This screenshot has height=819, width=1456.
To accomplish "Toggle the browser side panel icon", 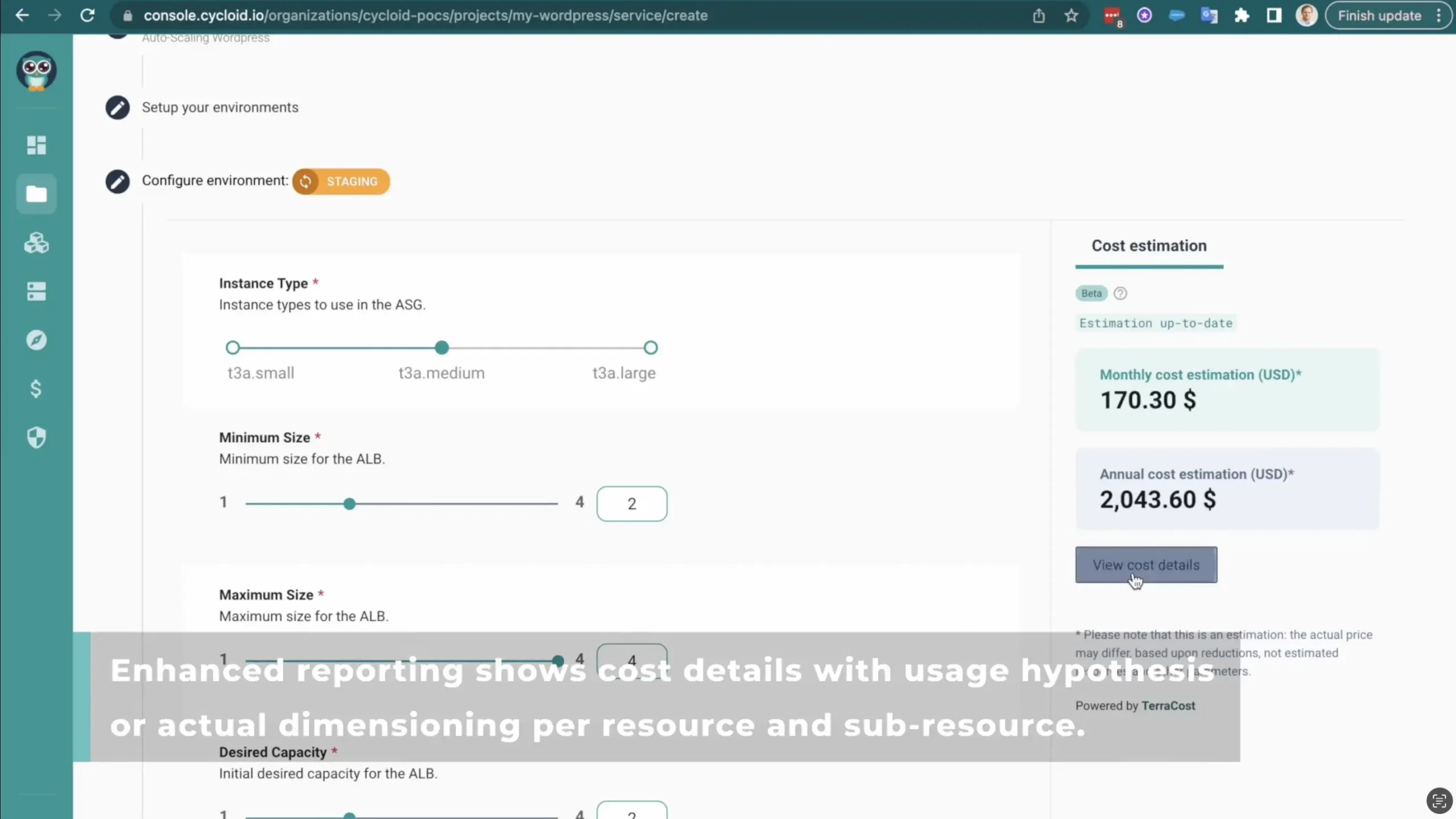I will click(x=1274, y=15).
